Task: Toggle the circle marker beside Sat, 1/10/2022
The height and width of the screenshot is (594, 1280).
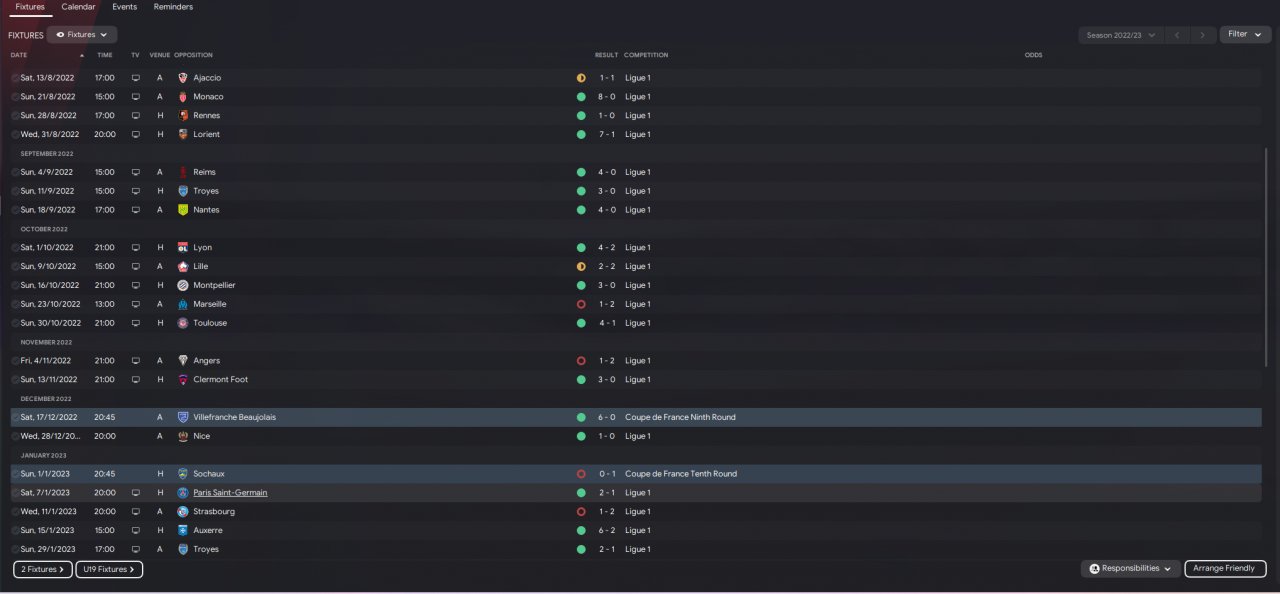Action: point(15,248)
